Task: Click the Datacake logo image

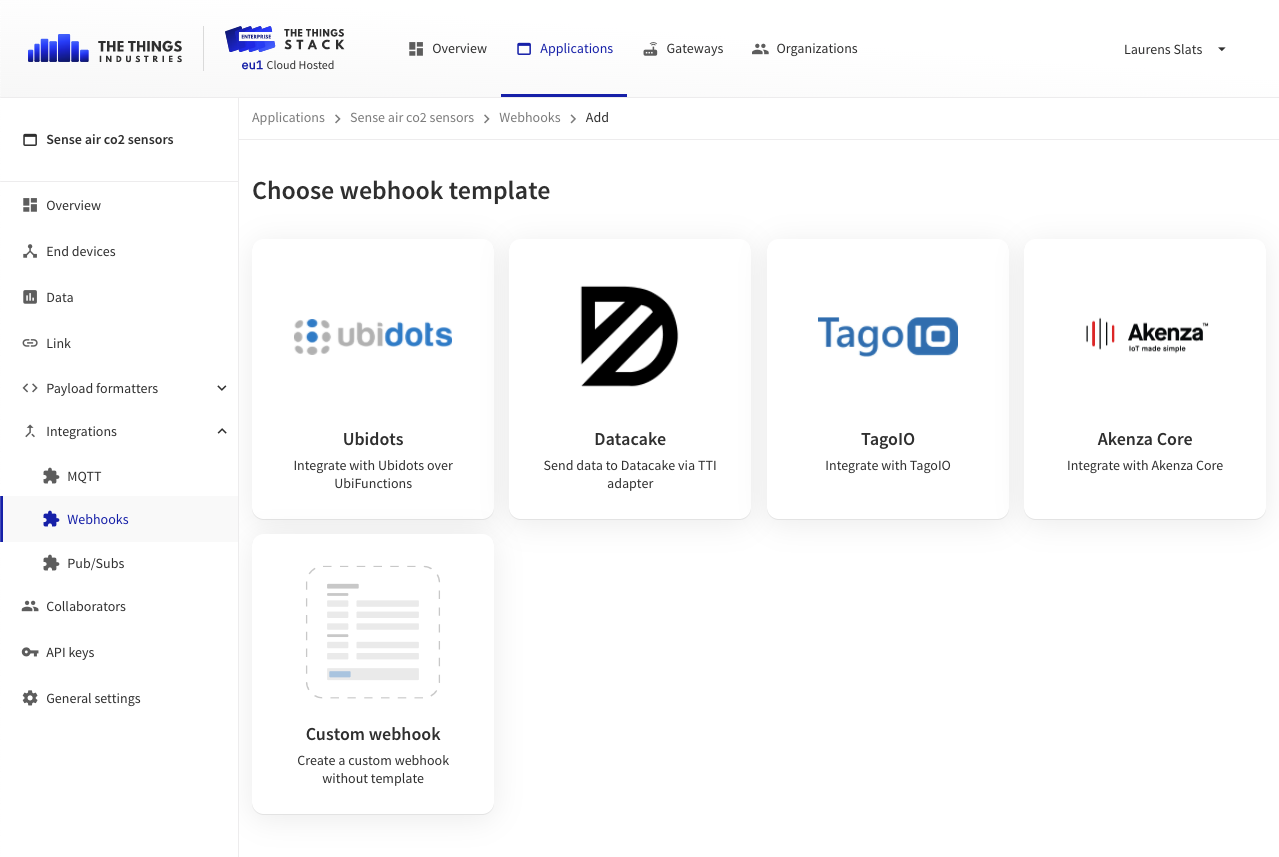Action: pyautogui.click(x=630, y=336)
